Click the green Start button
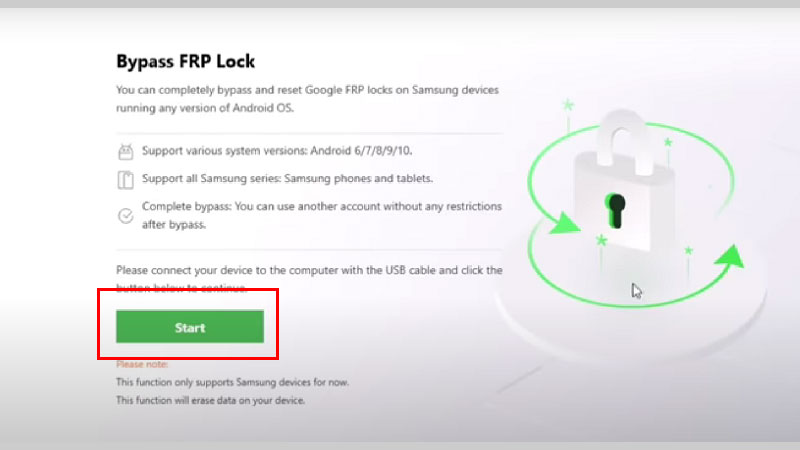The height and width of the screenshot is (450, 800). 190,327
